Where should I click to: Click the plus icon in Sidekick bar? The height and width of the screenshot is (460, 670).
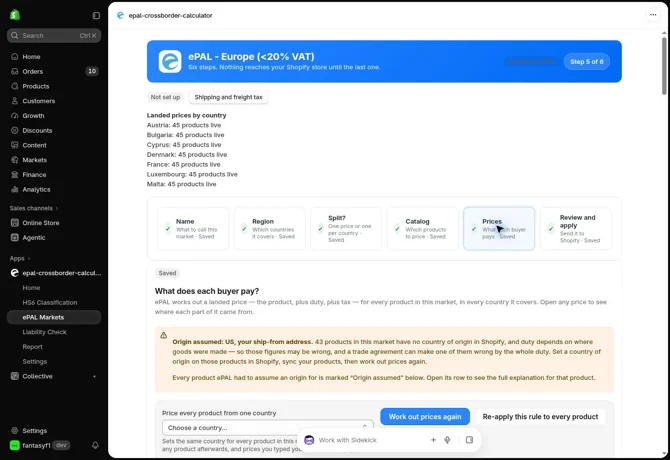click(433, 440)
